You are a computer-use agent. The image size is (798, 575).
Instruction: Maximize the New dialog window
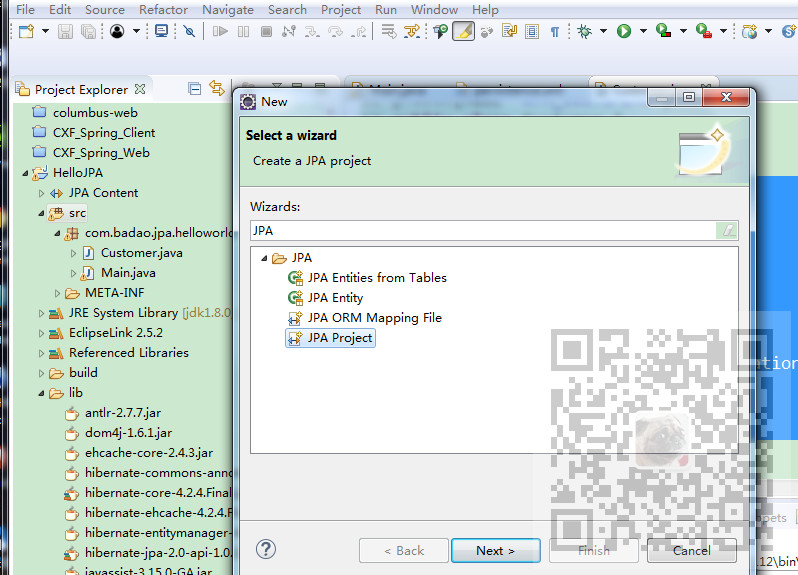tap(689, 97)
